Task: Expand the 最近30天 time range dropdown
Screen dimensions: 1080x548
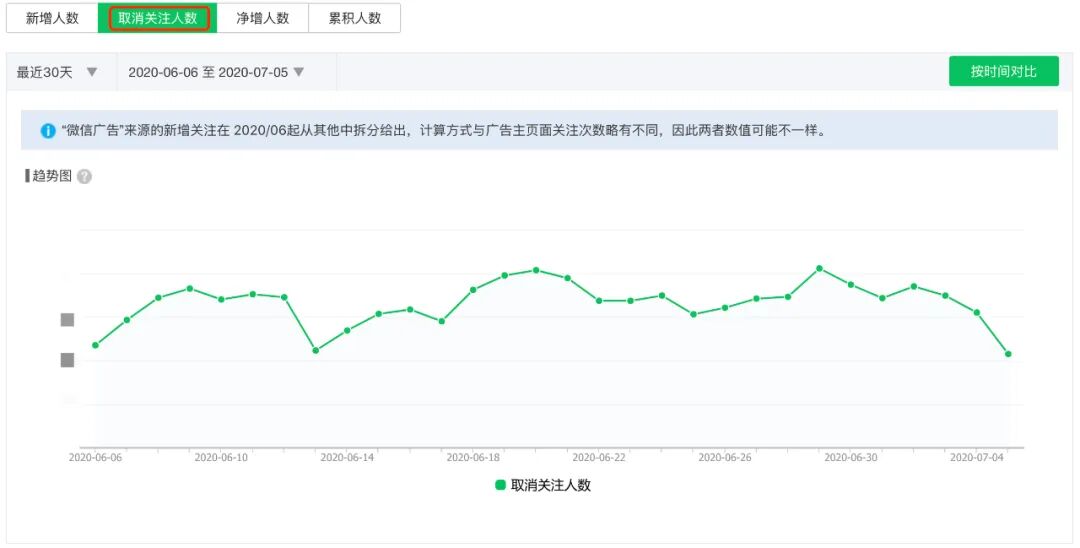Action: click(58, 72)
